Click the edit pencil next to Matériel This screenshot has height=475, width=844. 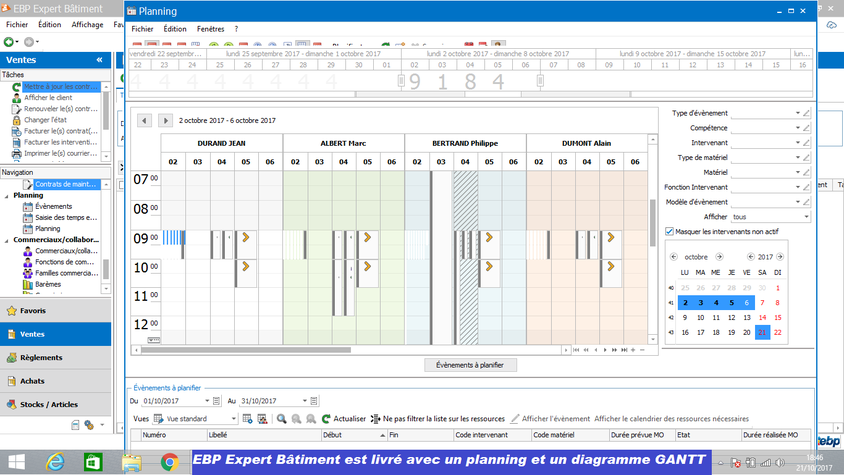tap(806, 172)
